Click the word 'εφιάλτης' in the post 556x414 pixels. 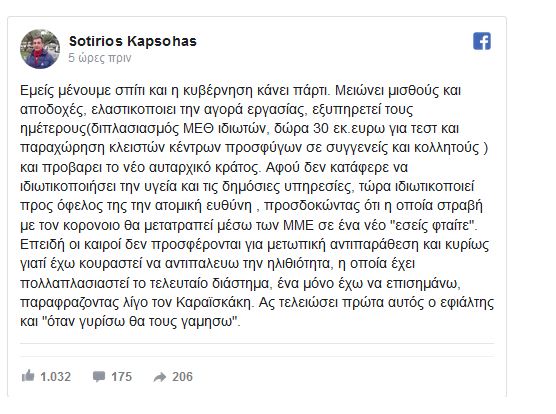[467, 302]
